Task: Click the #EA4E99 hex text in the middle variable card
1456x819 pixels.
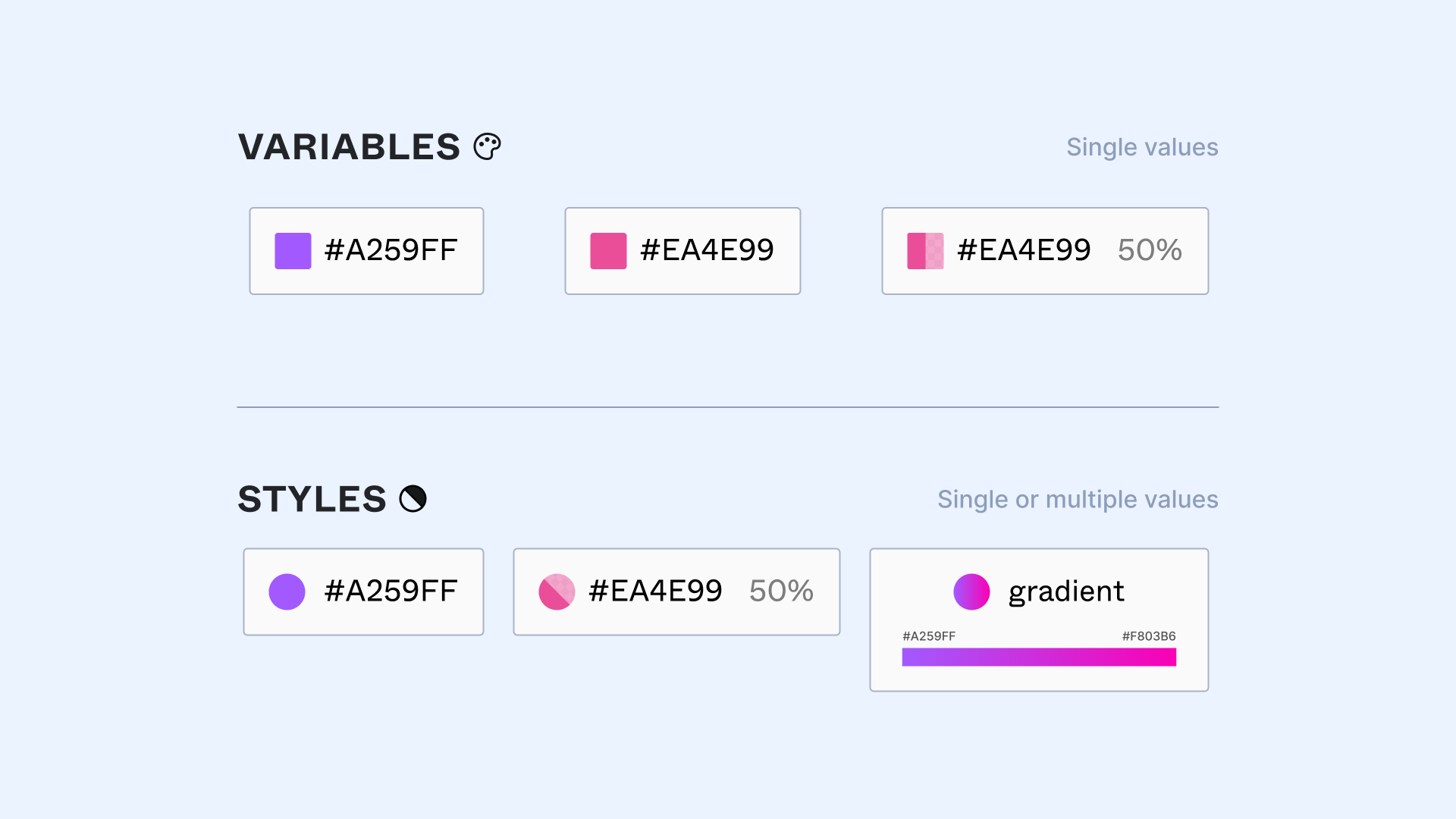Action: pyautogui.click(x=707, y=250)
